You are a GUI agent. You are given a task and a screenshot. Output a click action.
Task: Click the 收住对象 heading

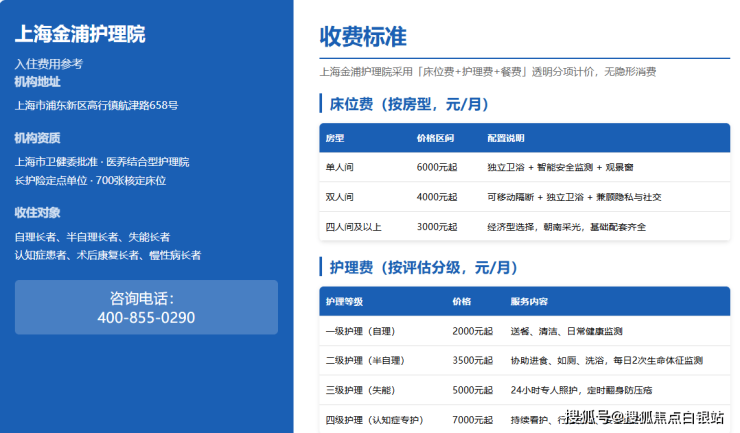[x=38, y=212]
